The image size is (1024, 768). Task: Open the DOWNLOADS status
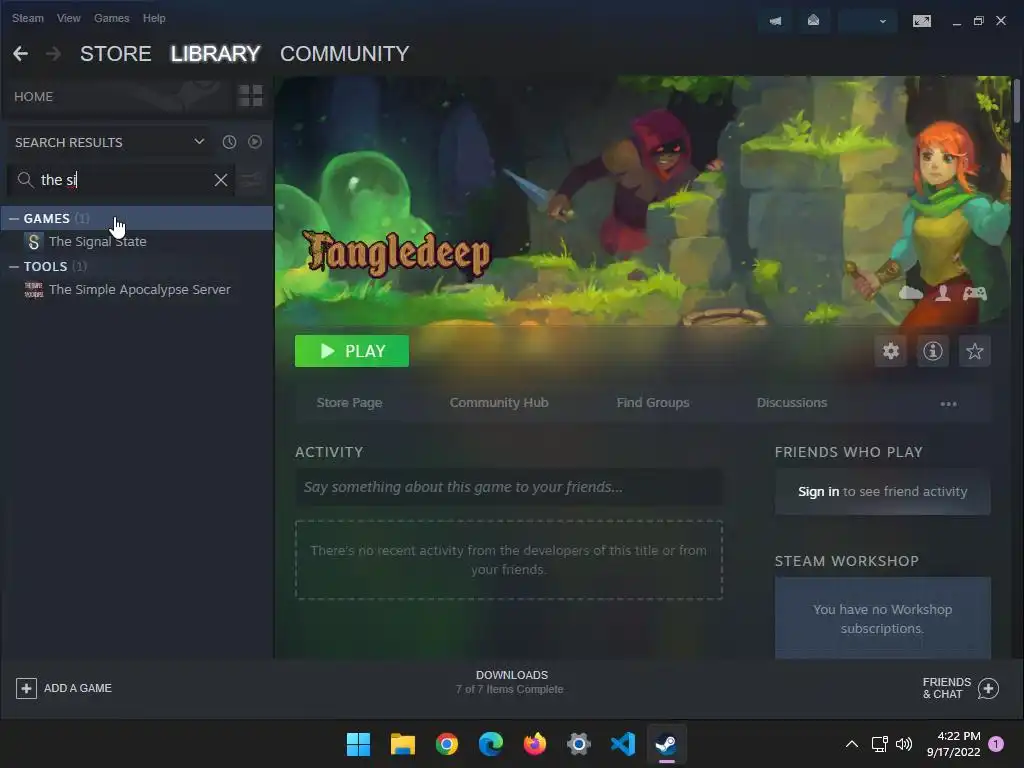(511, 682)
